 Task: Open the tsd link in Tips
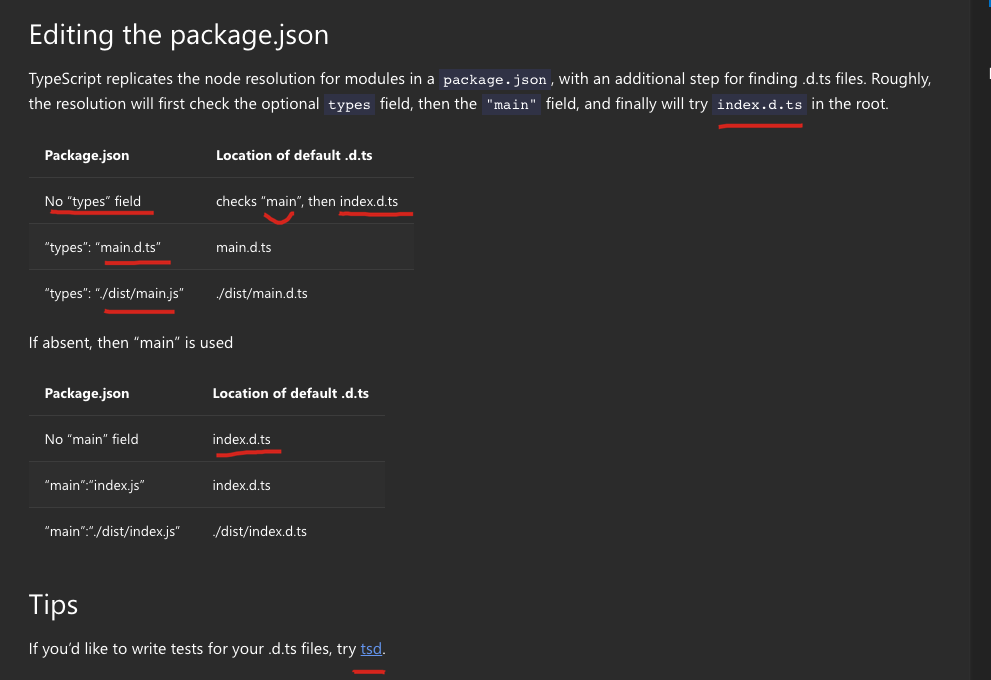click(371, 649)
